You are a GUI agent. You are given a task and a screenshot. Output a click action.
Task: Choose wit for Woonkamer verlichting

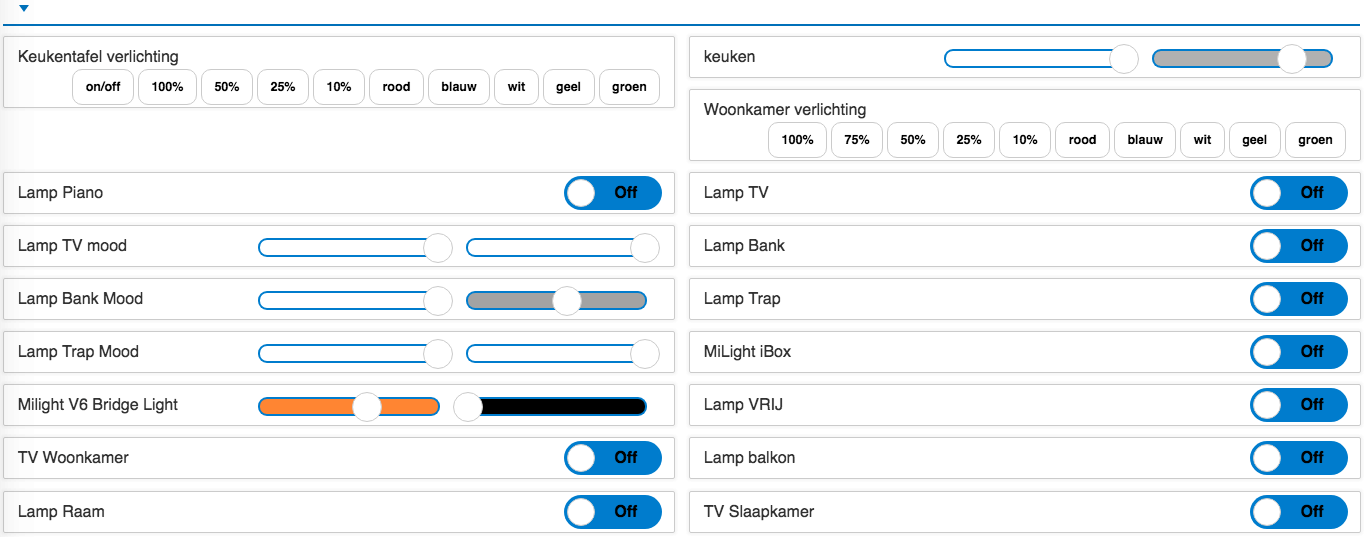click(x=1202, y=140)
